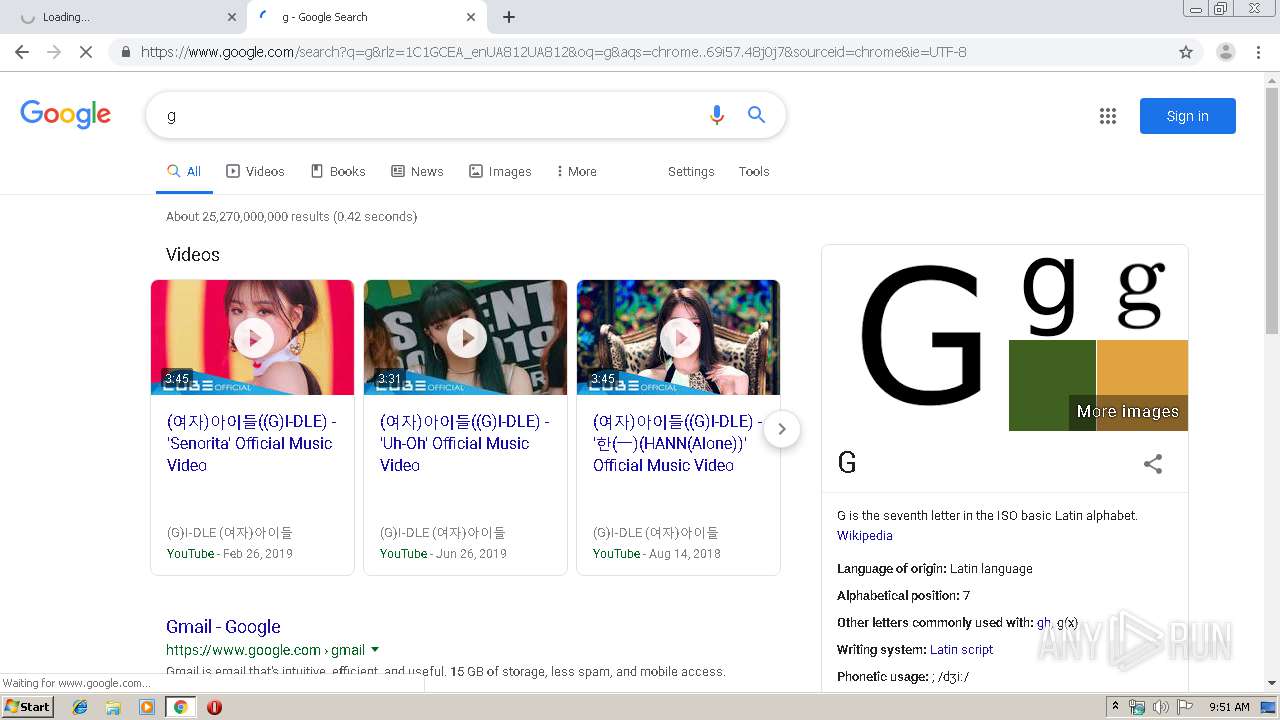
Task: Switch to the News tab
Action: point(417,172)
